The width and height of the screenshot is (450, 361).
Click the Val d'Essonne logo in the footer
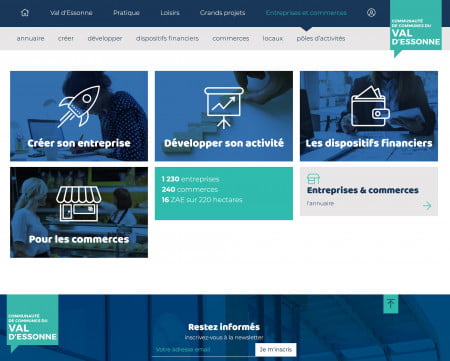tap(32, 323)
